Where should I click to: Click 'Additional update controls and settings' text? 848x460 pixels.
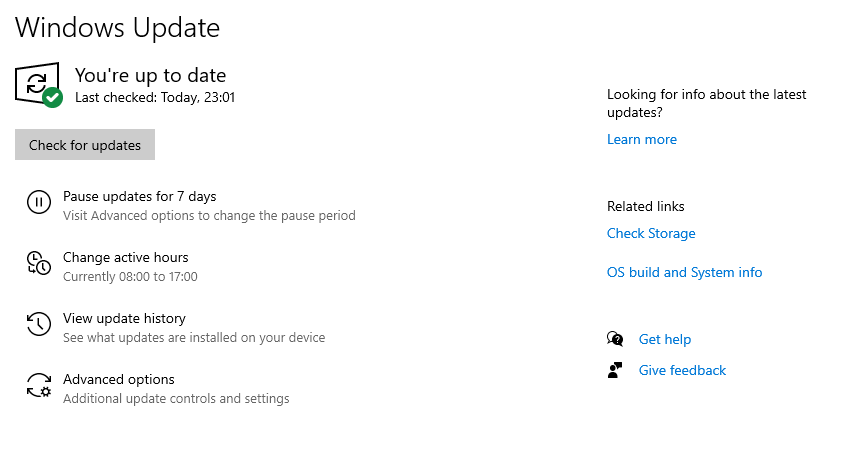coord(176,399)
